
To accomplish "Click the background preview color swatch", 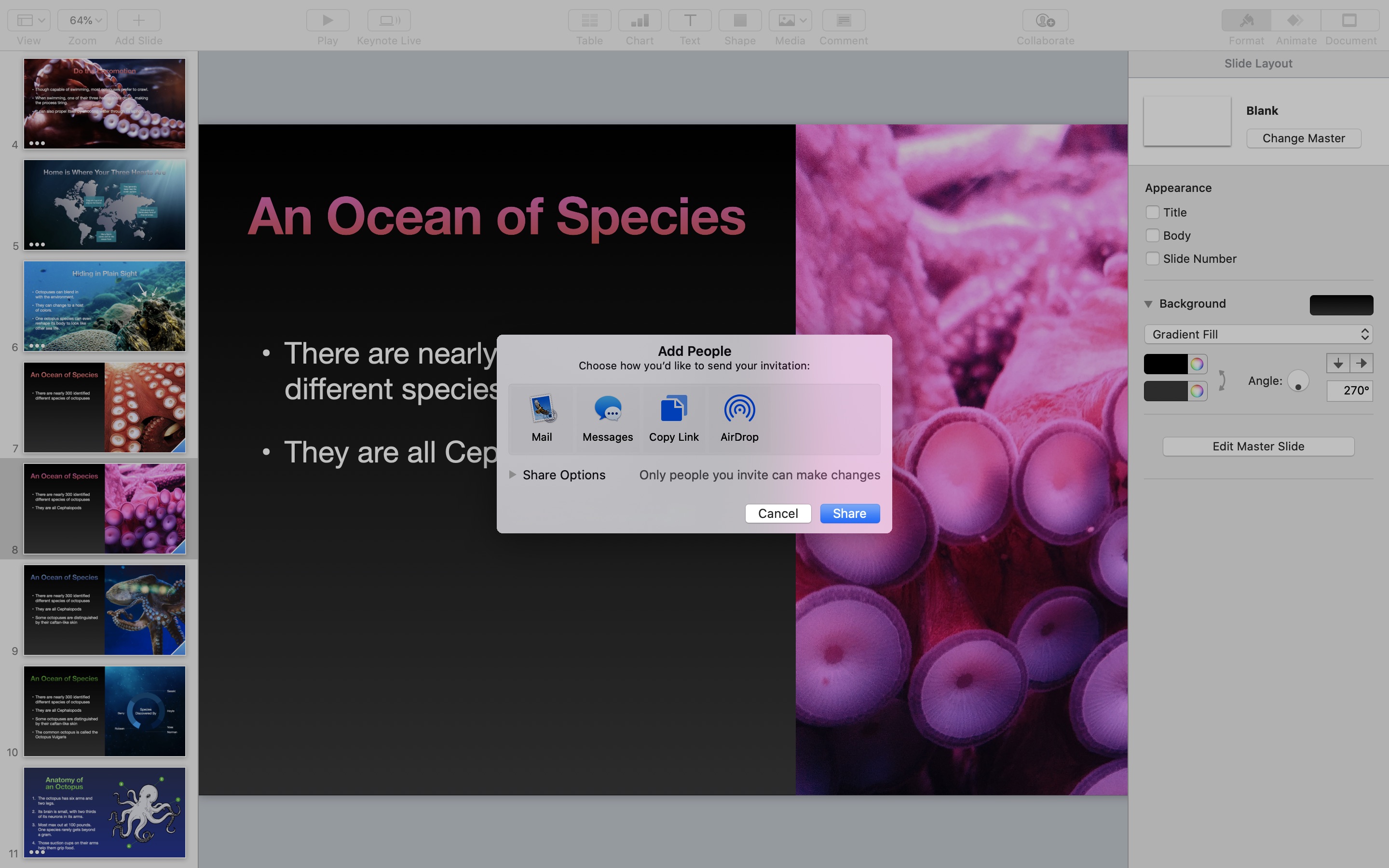I will click(1341, 305).
